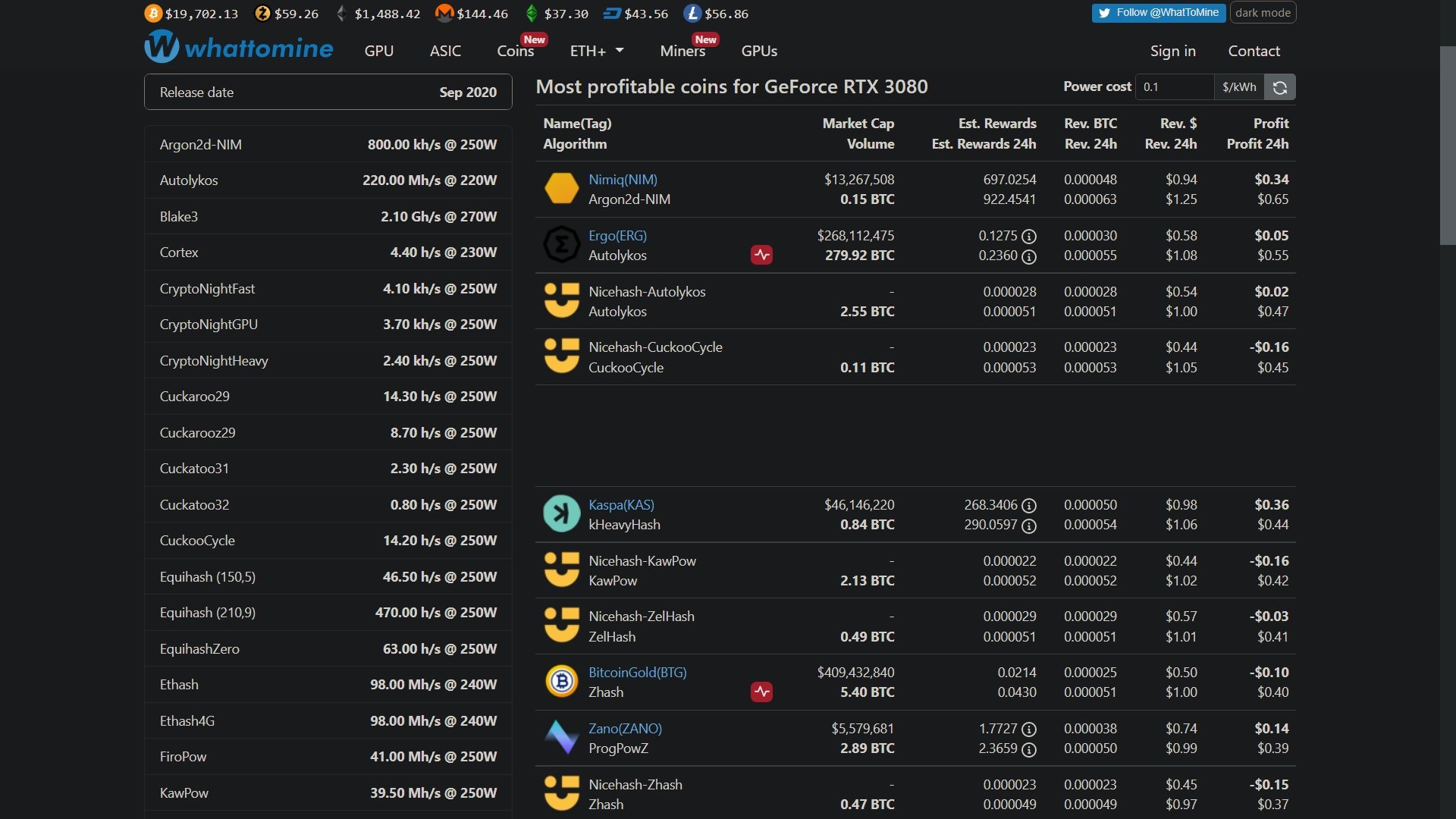Image resolution: width=1456 pixels, height=819 pixels.
Task: Click the FiroPow 41.00 Mh/s row
Action: coord(328,757)
